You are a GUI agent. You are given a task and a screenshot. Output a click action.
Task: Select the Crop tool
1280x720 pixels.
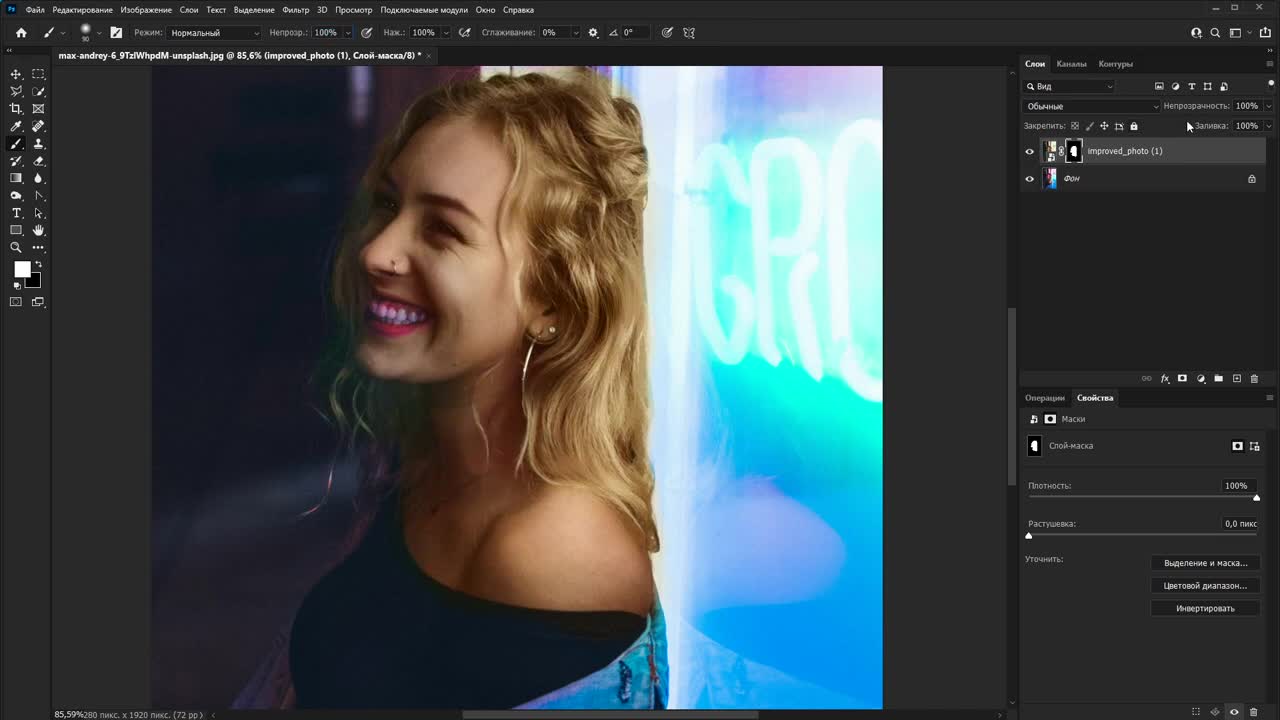[16, 109]
